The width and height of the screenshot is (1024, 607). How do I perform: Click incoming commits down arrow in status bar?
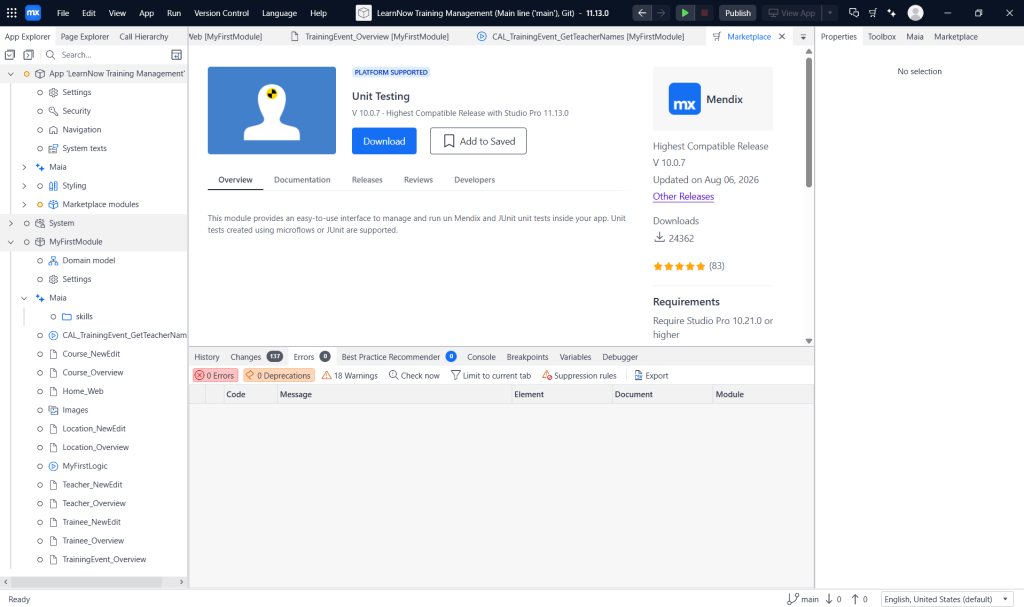click(x=829, y=599)
